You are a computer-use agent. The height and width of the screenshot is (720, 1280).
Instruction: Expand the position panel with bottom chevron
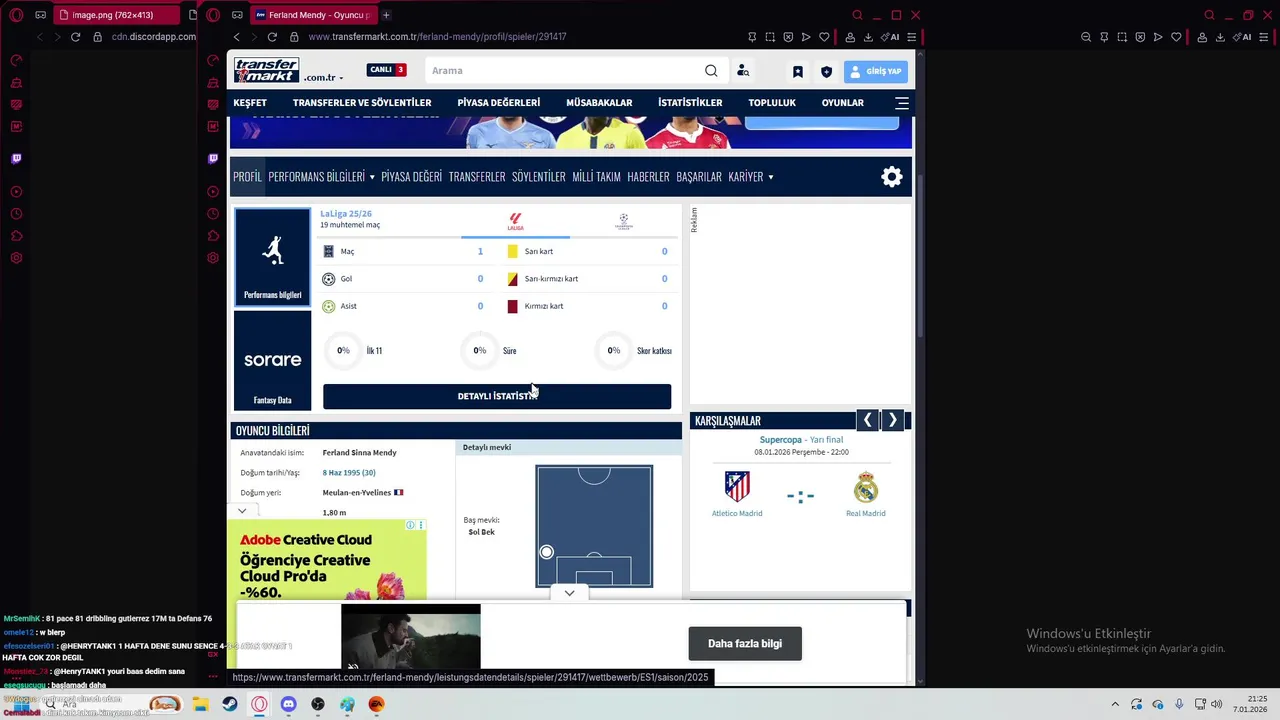pyautogui.click(x=569, y=593)
